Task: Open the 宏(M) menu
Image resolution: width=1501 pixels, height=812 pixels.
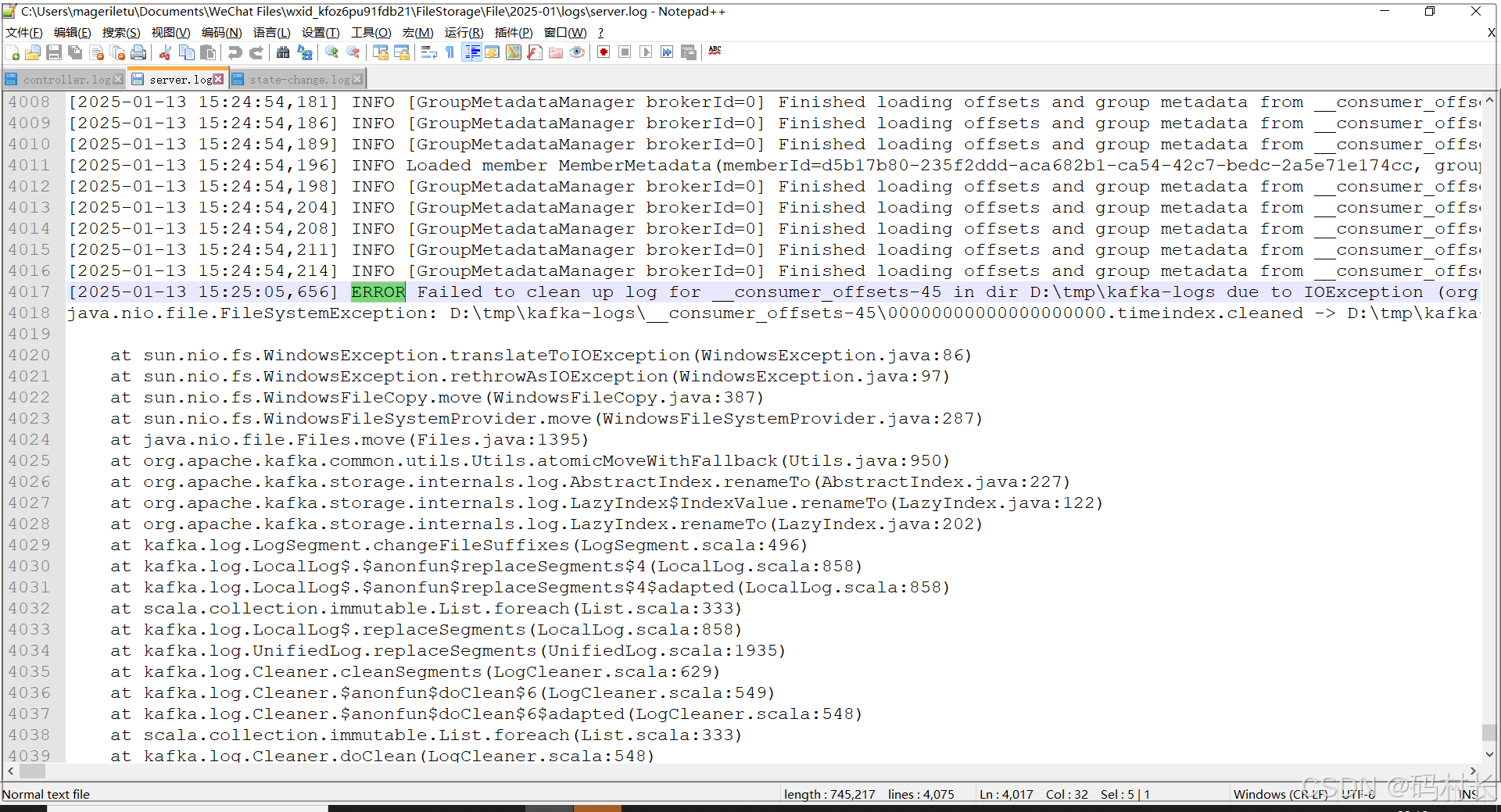Action: pos(418,32)
